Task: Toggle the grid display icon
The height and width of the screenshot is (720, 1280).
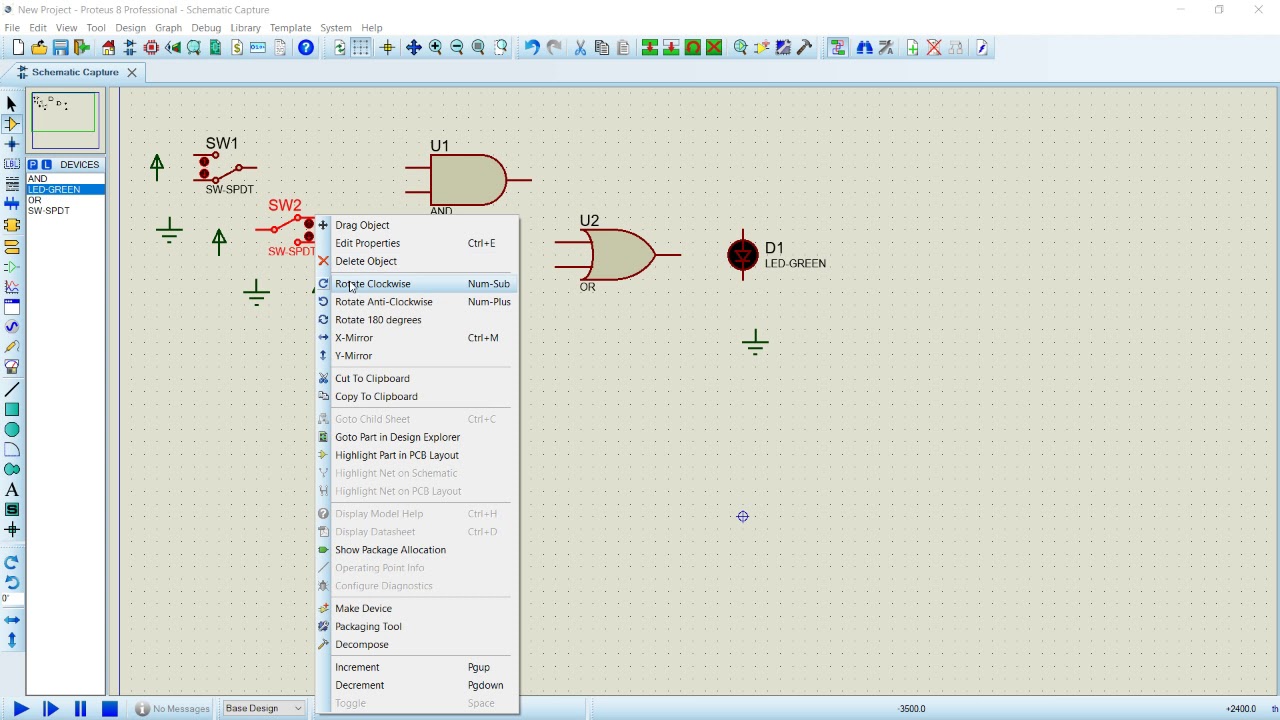Action: (361, 48)
